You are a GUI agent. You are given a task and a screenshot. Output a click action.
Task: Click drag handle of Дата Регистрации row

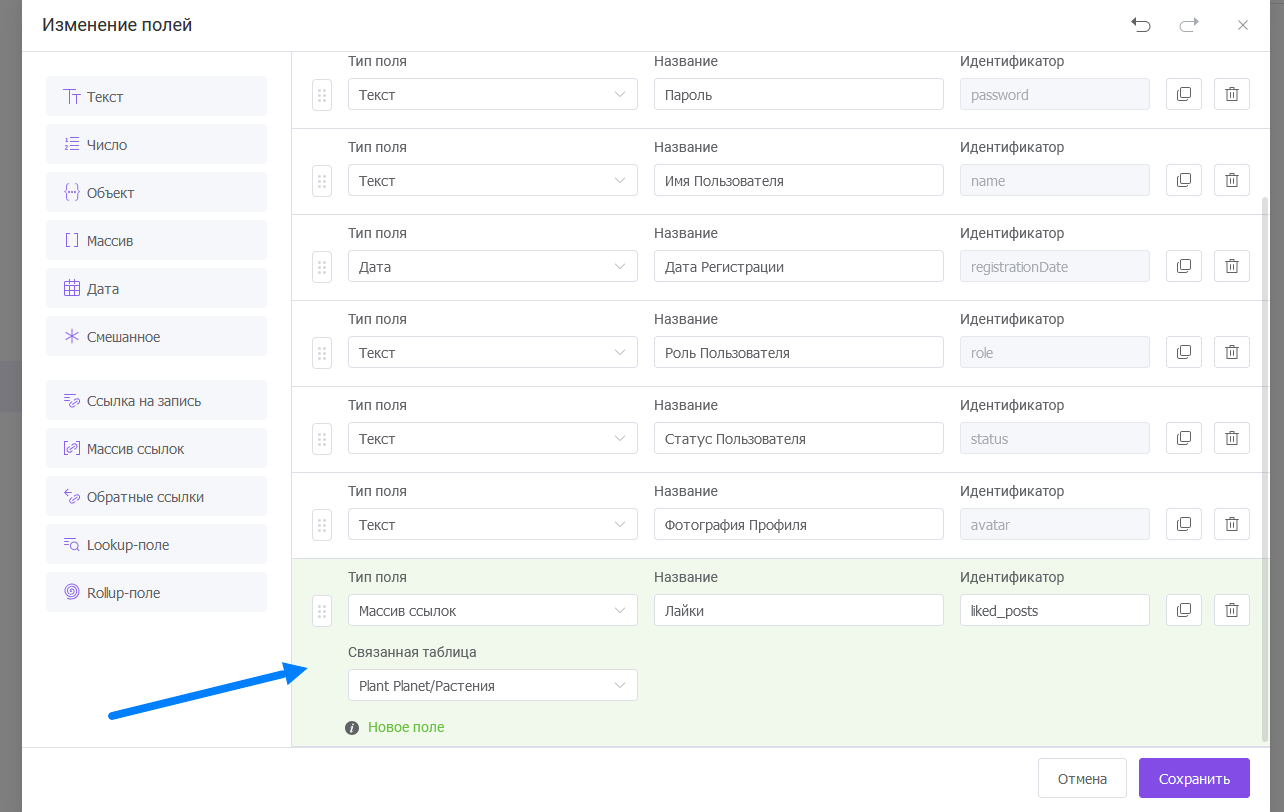point(322,267)
